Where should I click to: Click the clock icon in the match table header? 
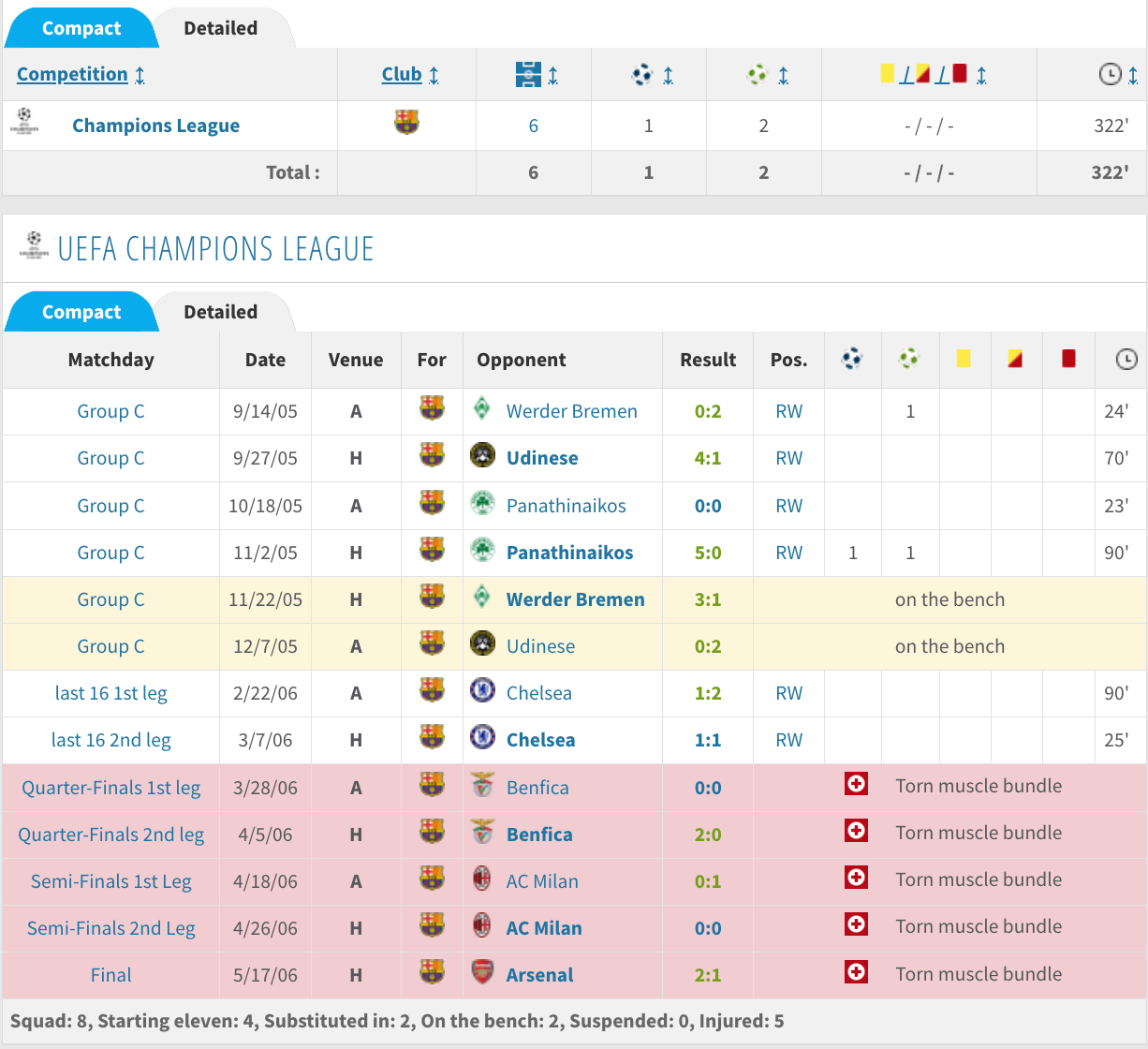point(1126,359)
